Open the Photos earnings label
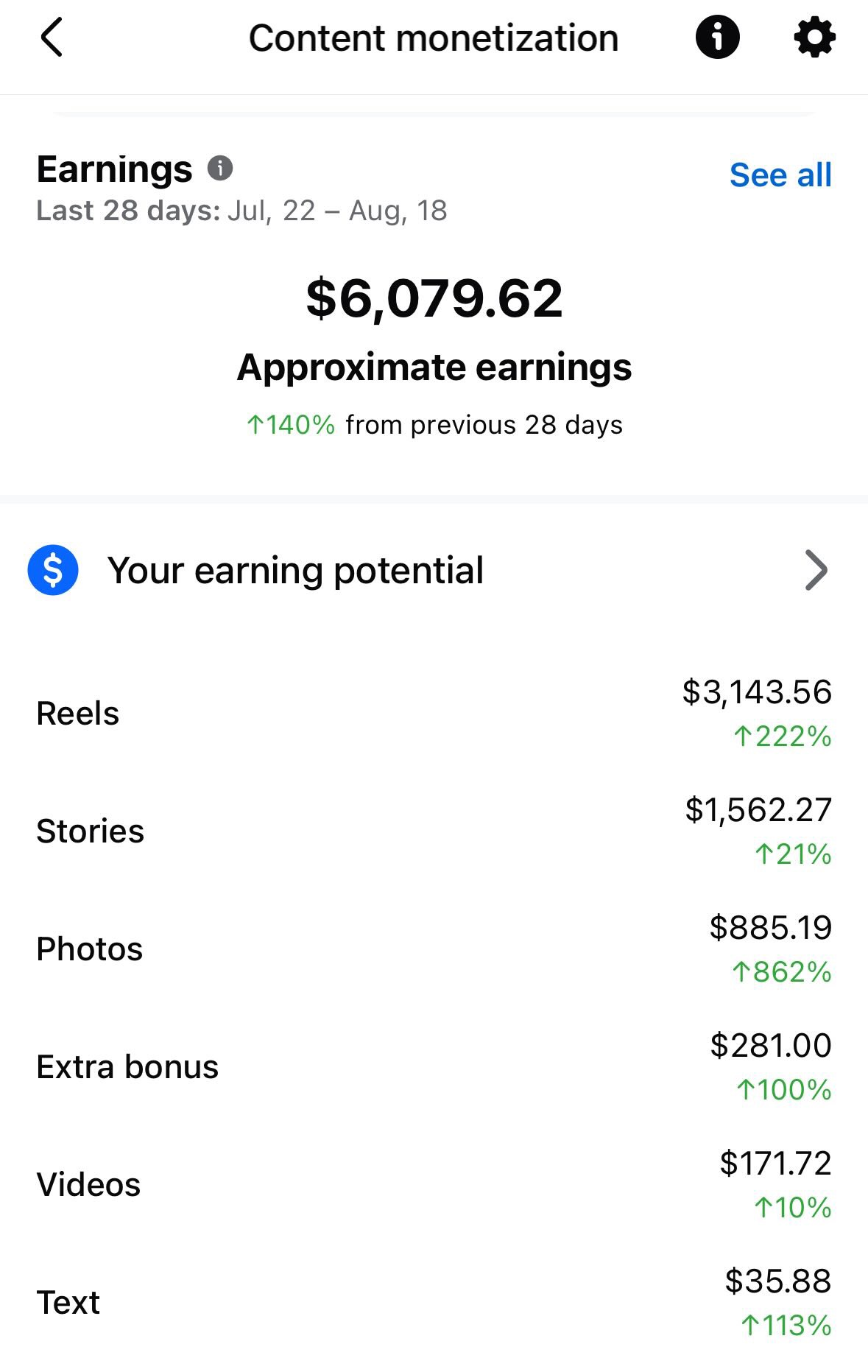 click(90, 949)
